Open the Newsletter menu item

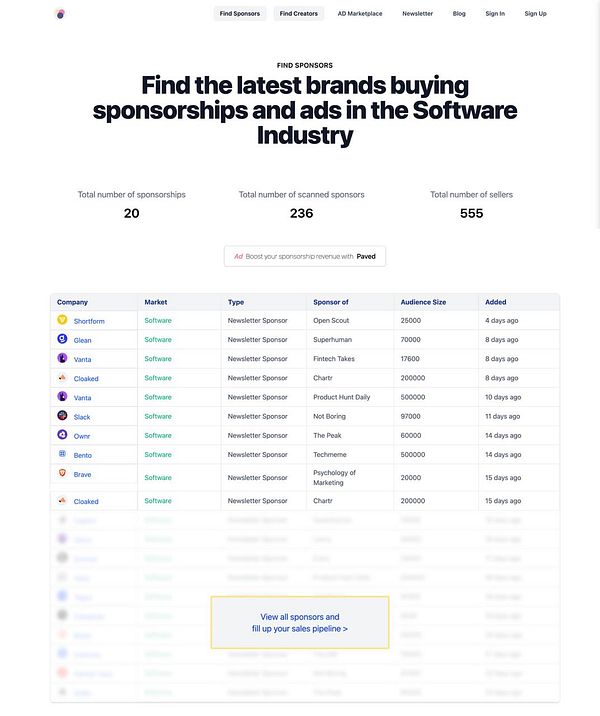click(x=418, y=14)
